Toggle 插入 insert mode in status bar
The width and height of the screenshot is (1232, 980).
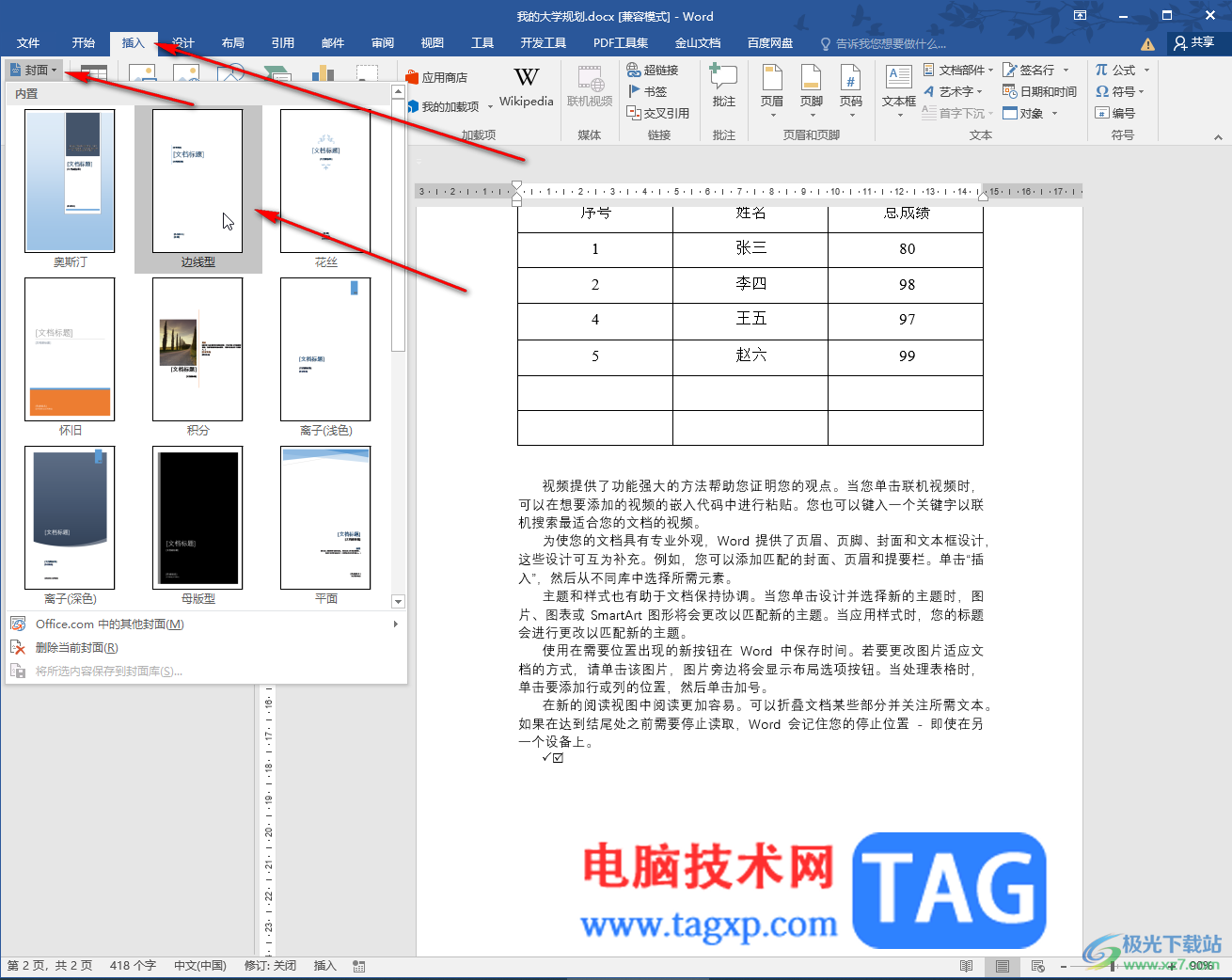tap(324, 966)
